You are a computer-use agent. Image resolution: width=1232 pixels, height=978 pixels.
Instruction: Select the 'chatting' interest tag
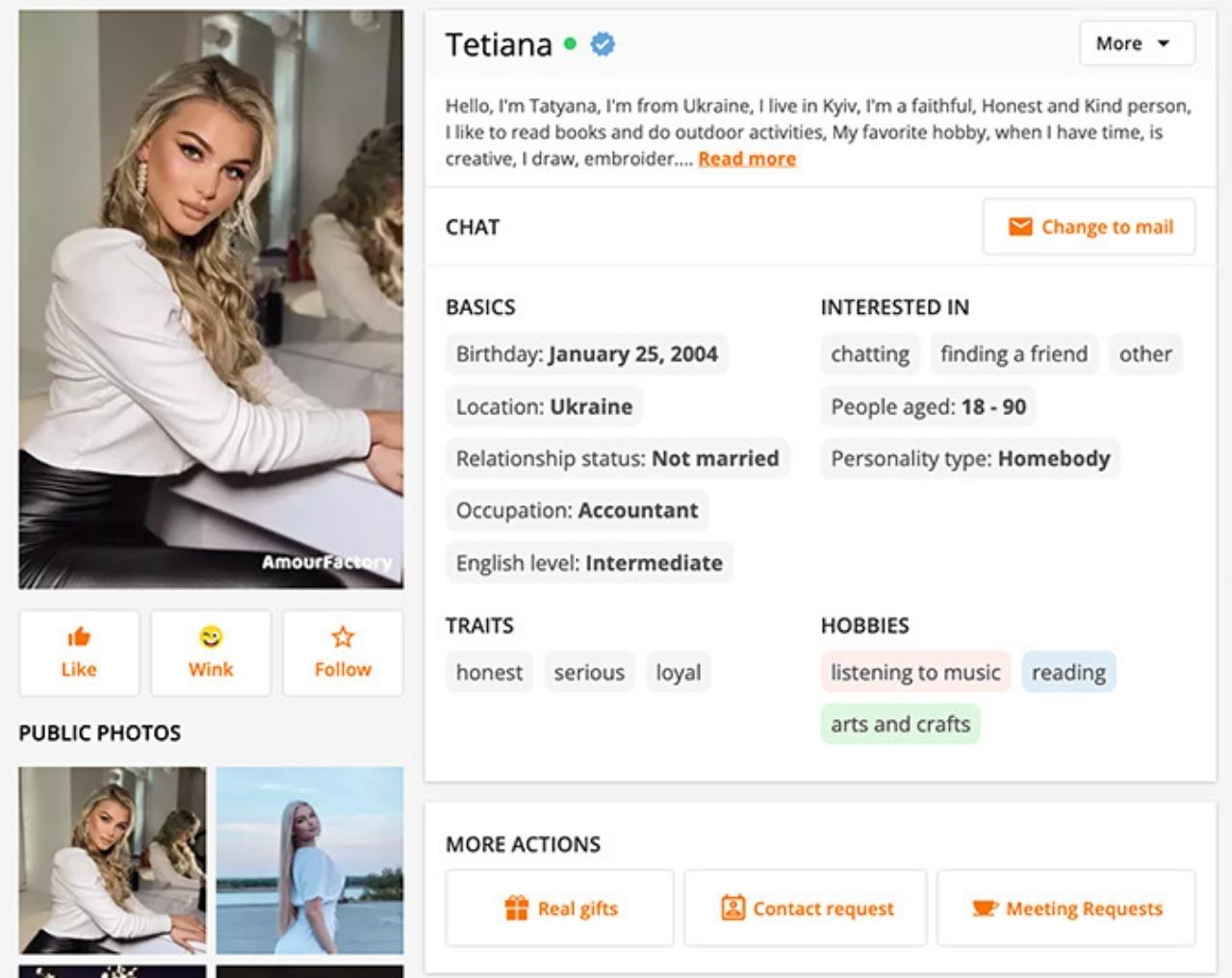pos(869,353)
